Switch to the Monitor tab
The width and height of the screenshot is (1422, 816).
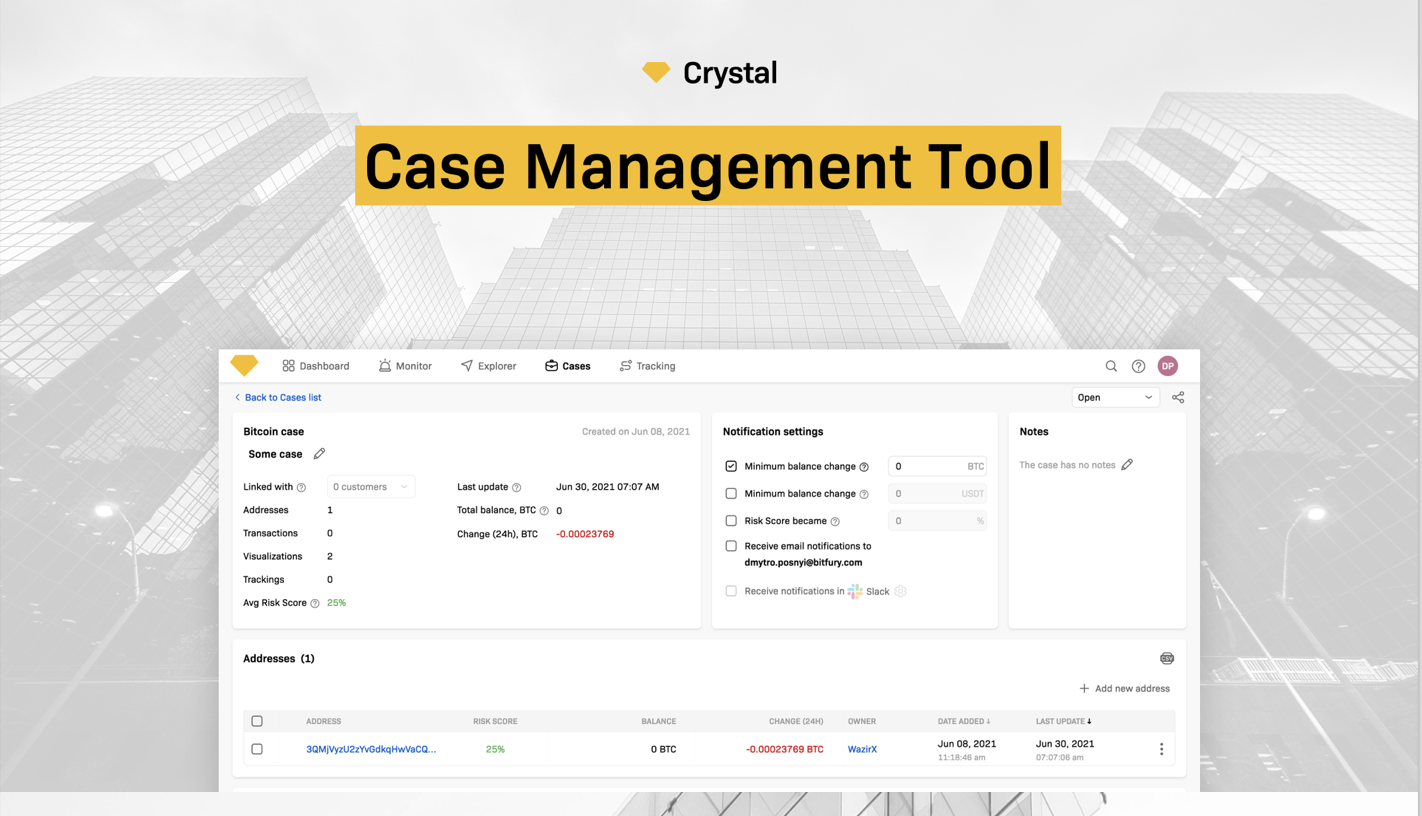[x=405, y=365]
